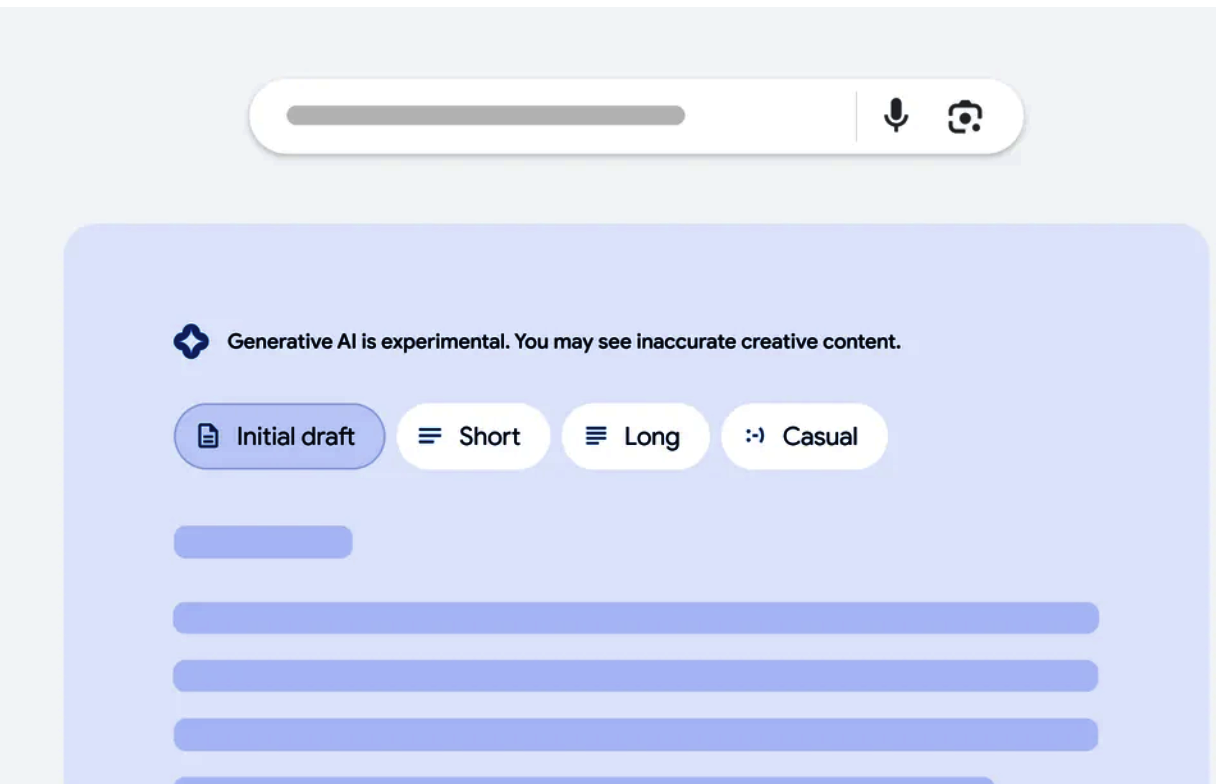Click the document icon inside Initial draft chip
The image size is (1216, 784).
(208, 437)
